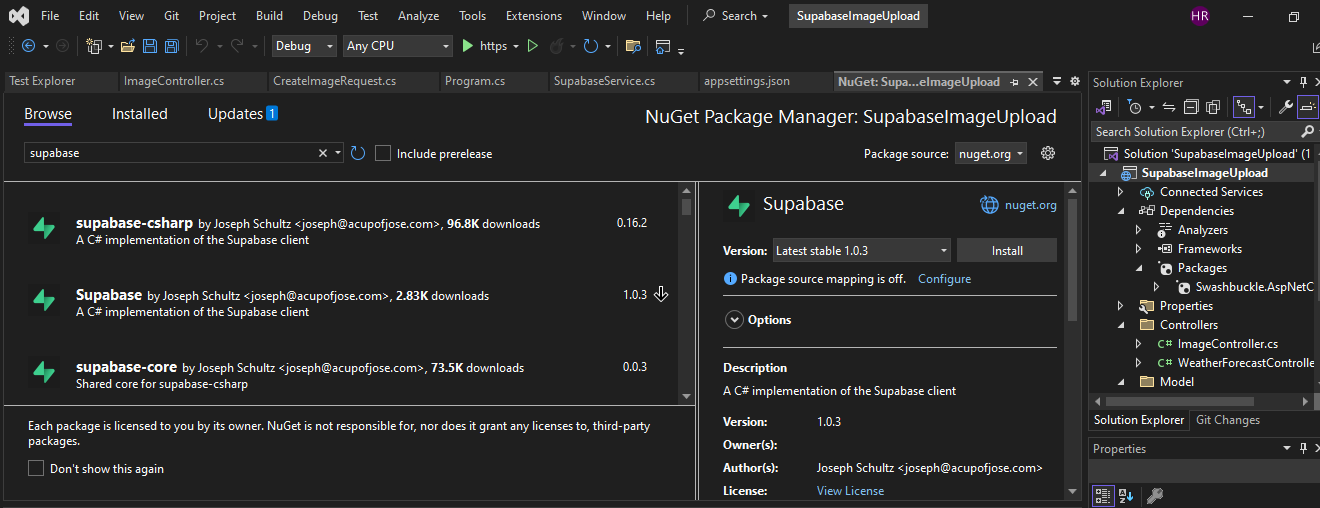This screenshot has width=1320, height=508.
Task: Click the Search button in title bar
Action: click(736, 16)
